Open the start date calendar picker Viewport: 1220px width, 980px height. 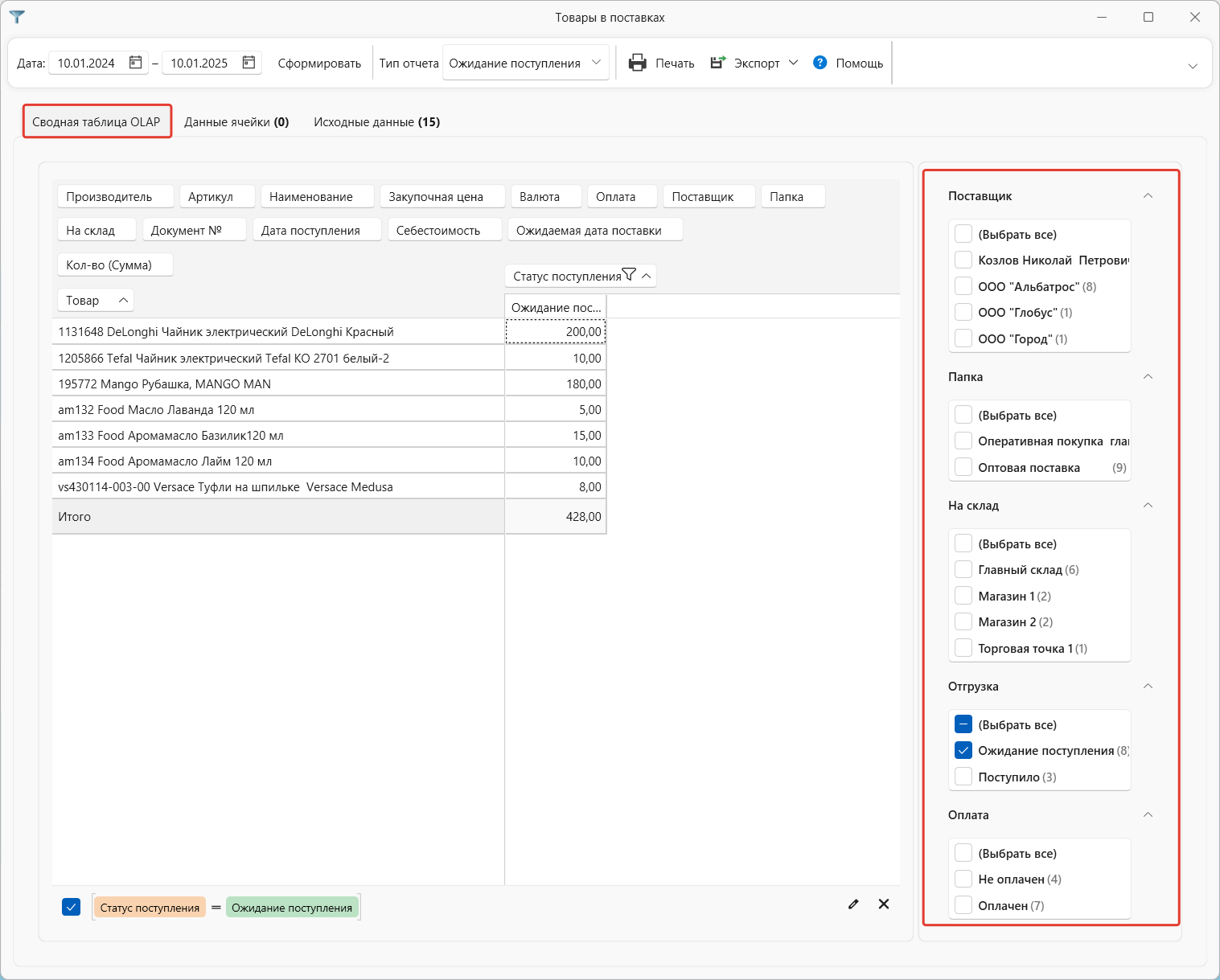click(x=136, y=63)
